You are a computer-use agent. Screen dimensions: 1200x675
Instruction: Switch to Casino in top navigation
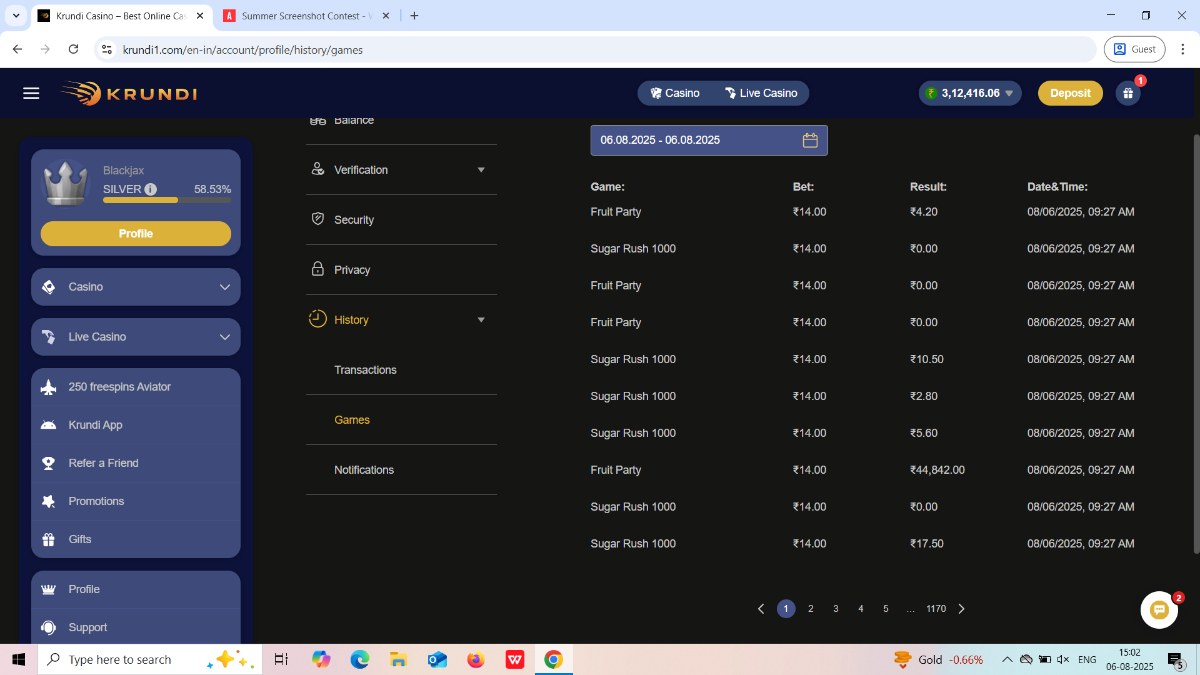coord(675,93)
